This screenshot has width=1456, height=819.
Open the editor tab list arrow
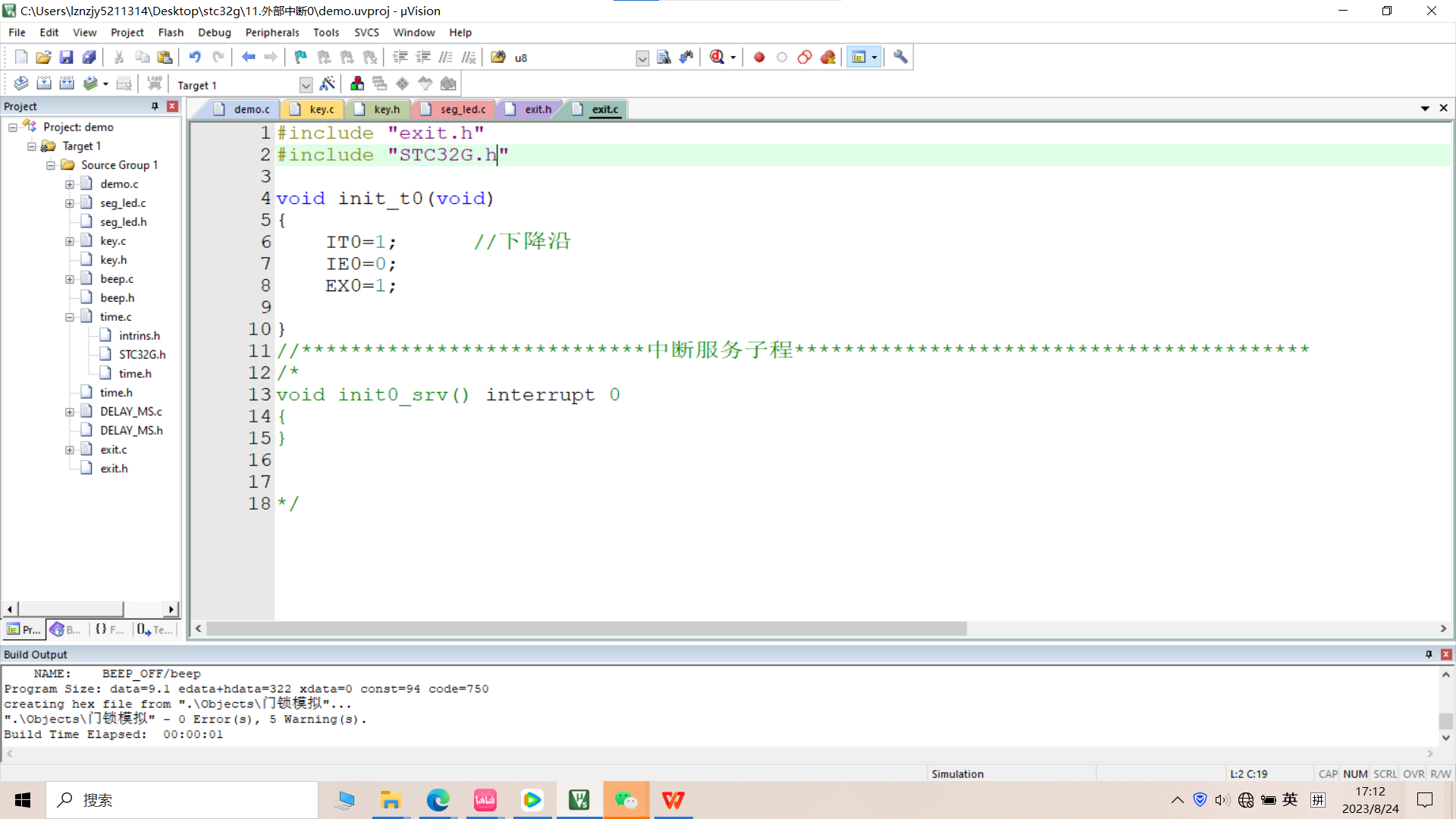[x=1425, y=108]
